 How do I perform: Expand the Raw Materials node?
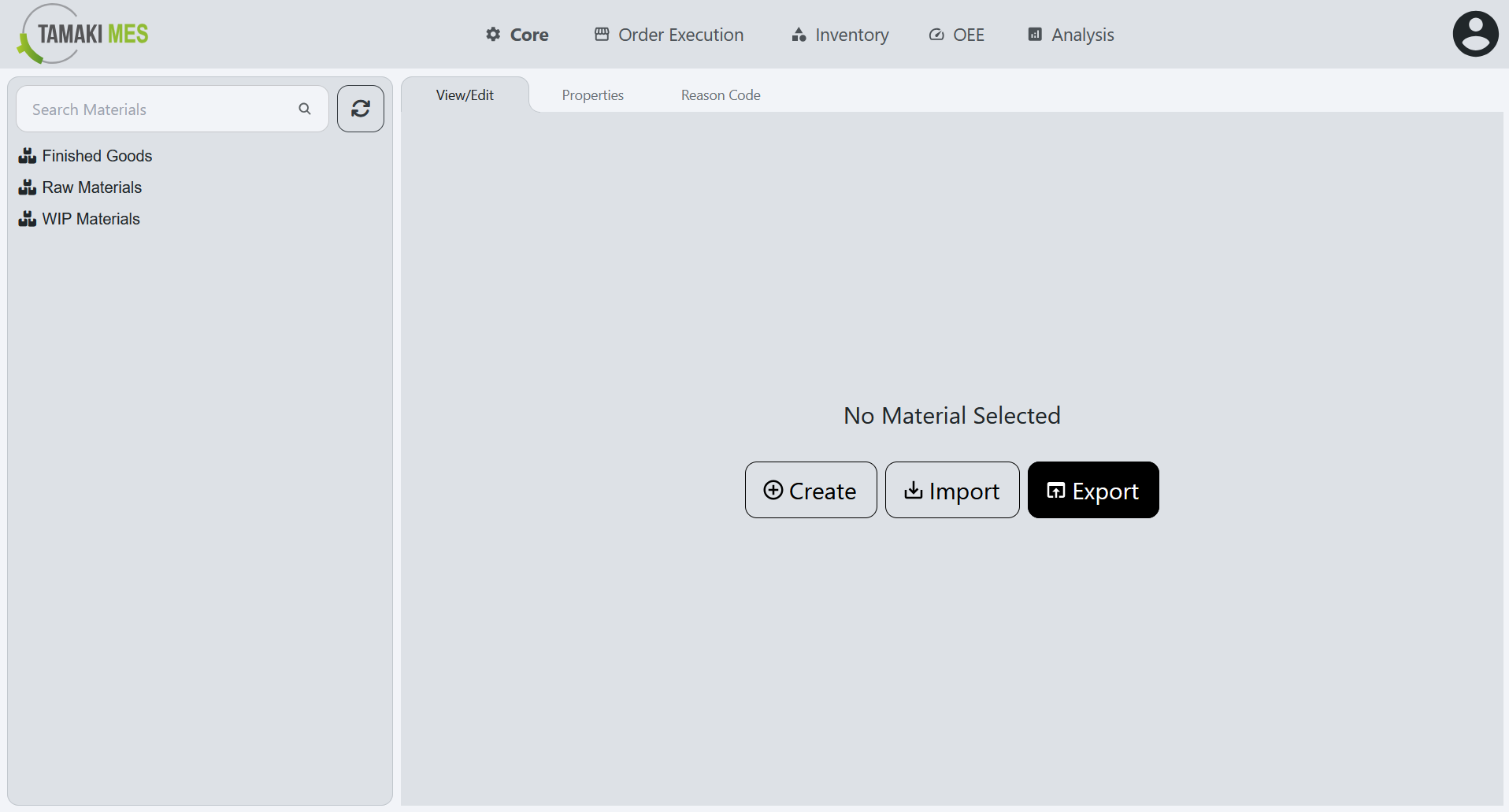[91, 187]
